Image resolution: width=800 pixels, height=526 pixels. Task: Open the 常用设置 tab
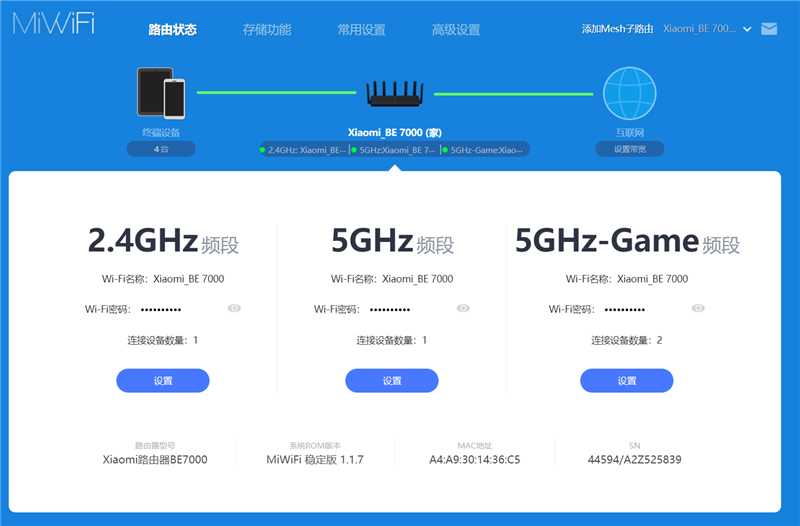point(362,30)
